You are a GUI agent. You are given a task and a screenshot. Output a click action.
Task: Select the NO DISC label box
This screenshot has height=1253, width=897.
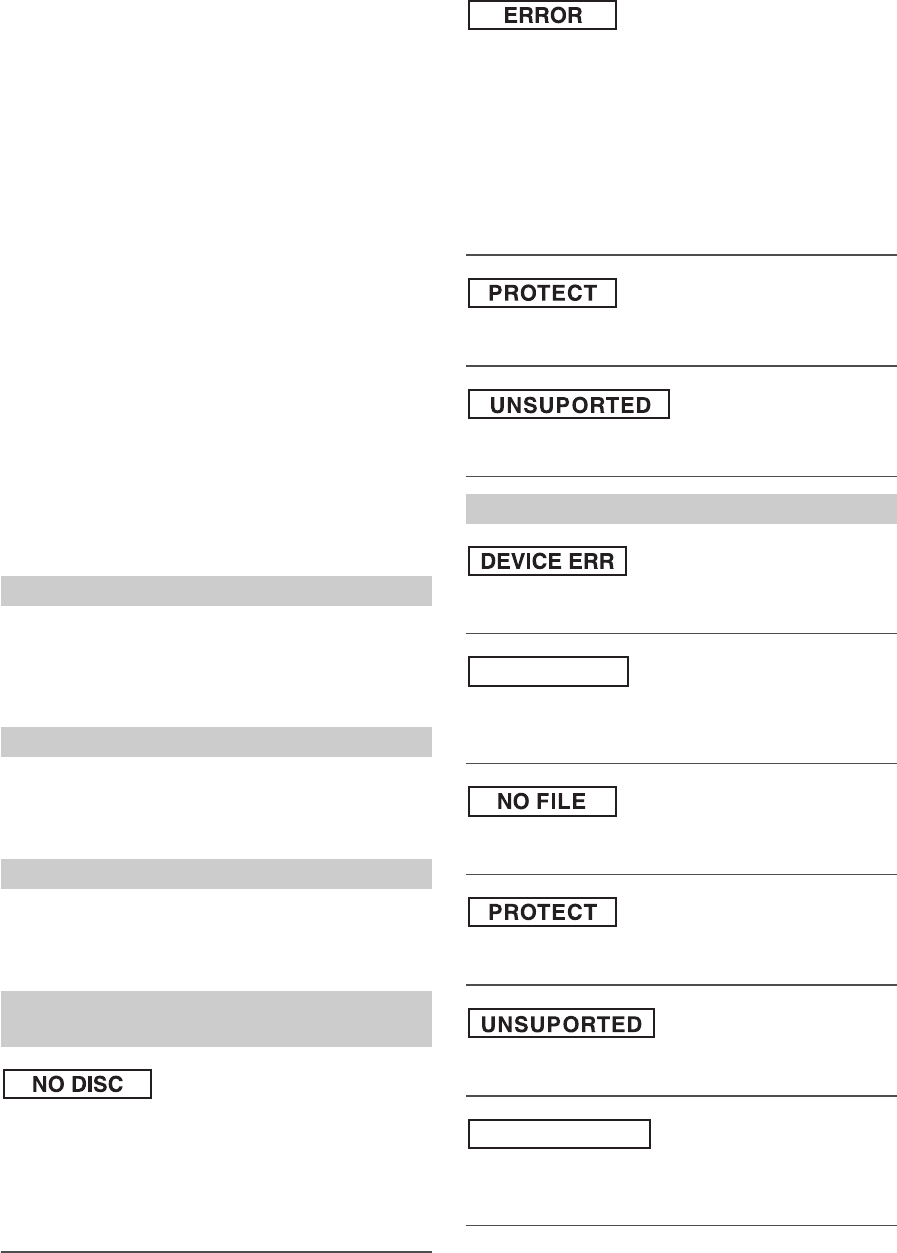pyautogui.click(x=78, y=1084)
